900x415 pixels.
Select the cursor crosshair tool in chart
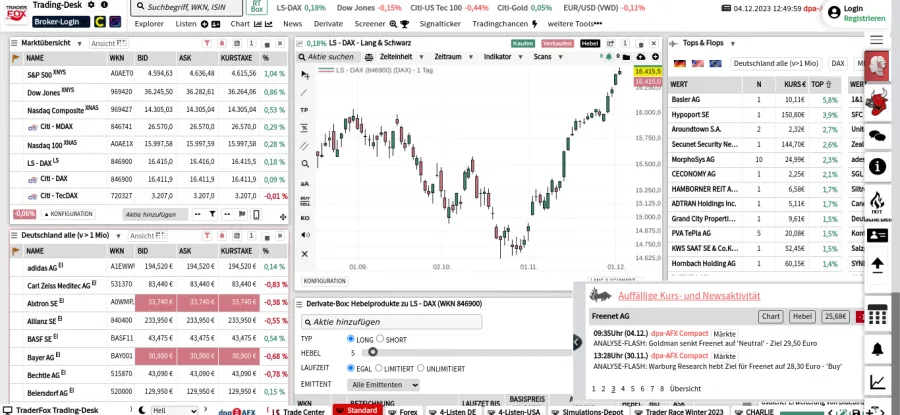pos(305,75)
